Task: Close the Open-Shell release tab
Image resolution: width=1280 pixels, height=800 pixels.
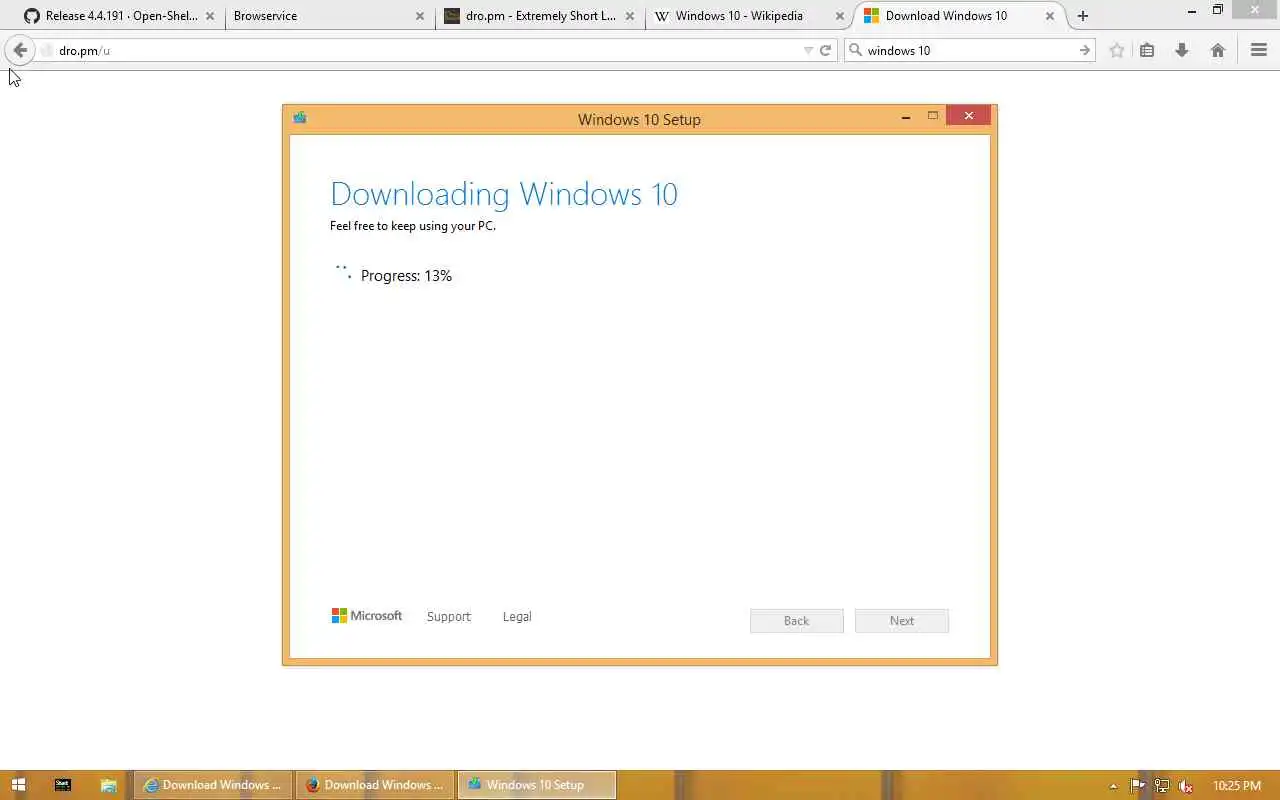Action: pyautogui.click(x=210, y=16)
